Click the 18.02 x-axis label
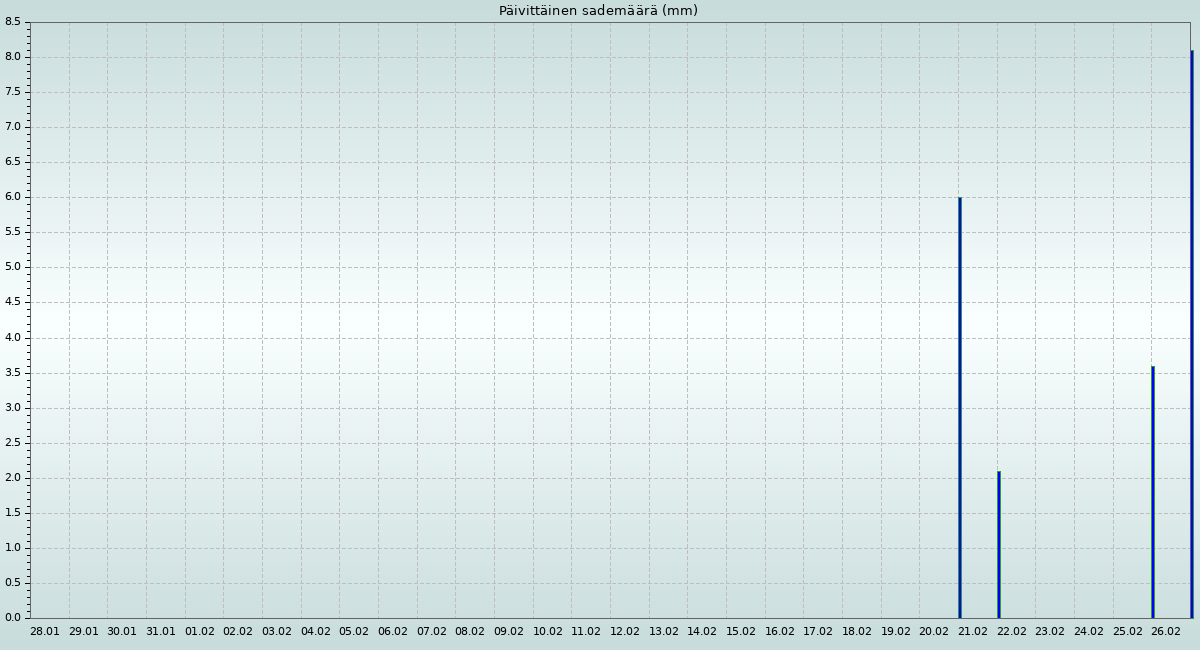Viewport: 1200px width, 650px height. (857, 632)
